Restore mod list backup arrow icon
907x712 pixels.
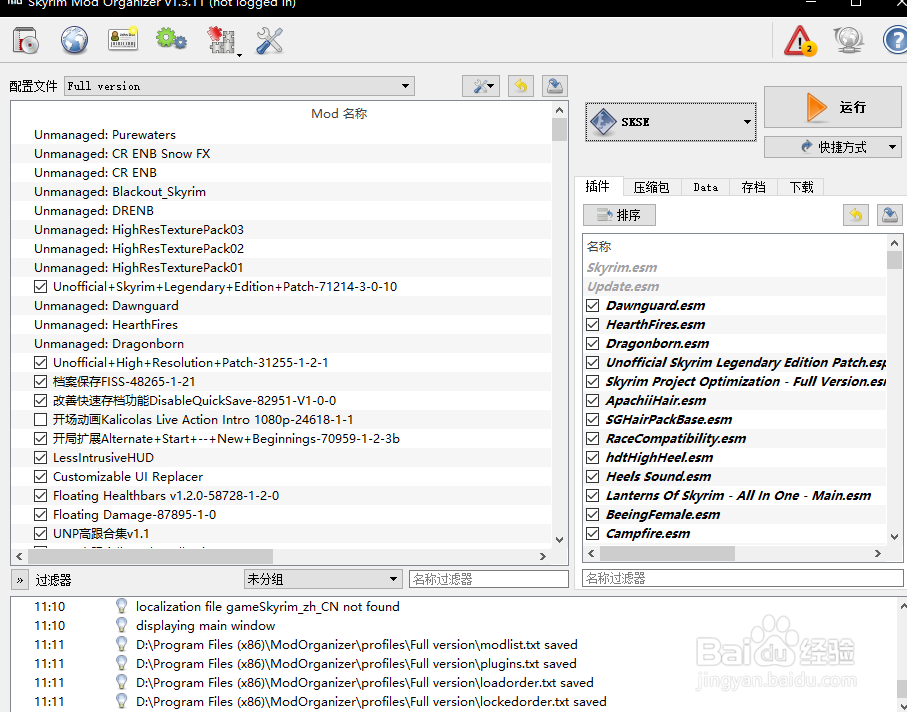pos(521,86)
